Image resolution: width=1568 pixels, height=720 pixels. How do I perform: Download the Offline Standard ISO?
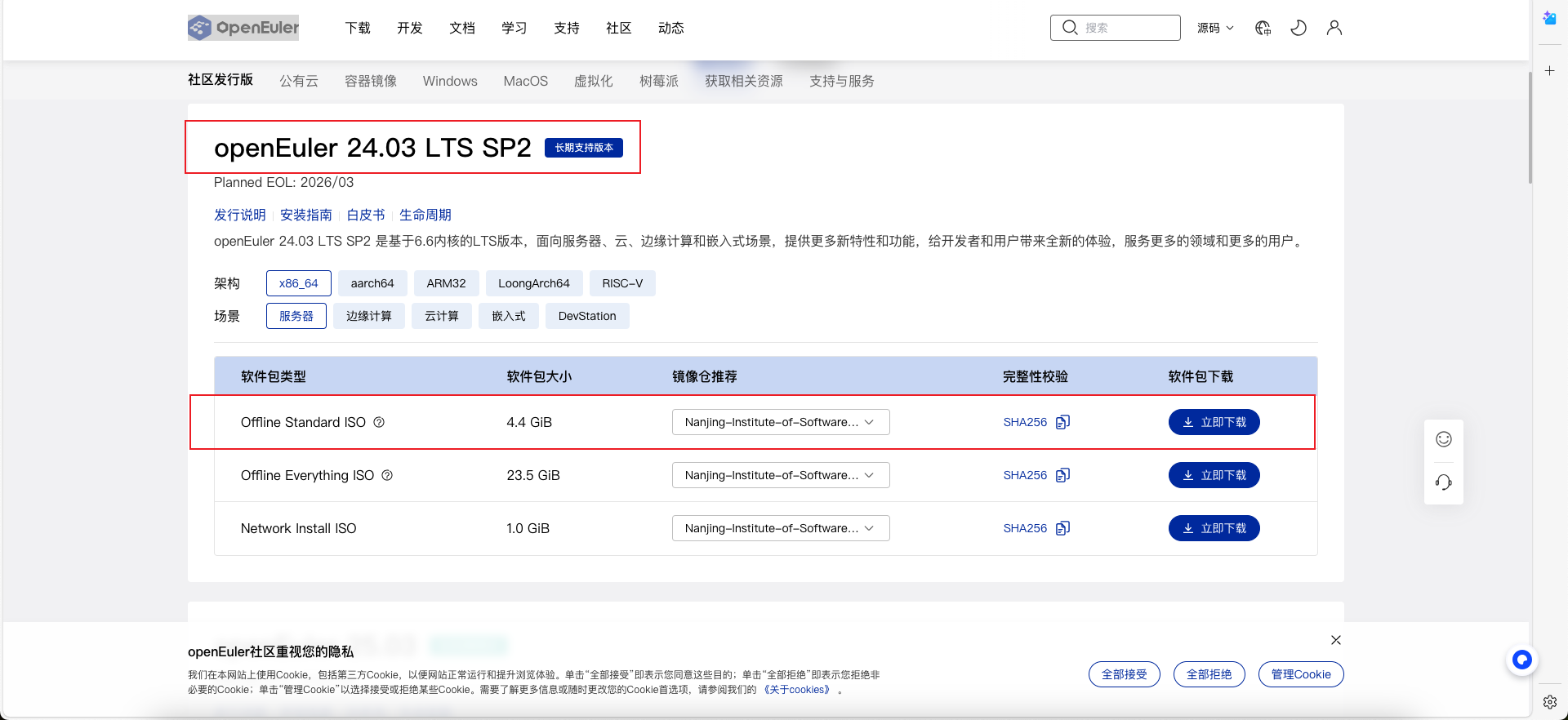click(x=1214, y=422)
